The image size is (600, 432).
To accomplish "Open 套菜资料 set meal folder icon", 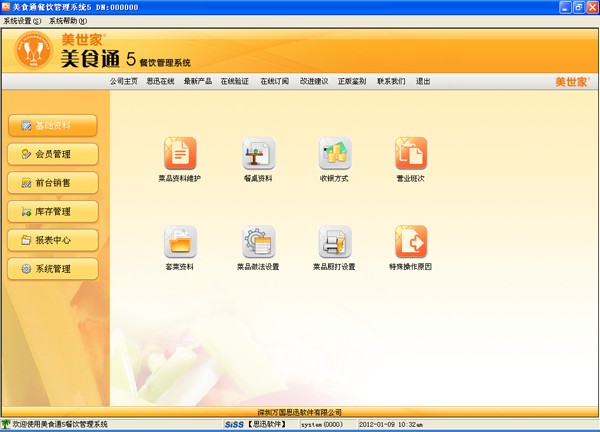I will 180,242.
